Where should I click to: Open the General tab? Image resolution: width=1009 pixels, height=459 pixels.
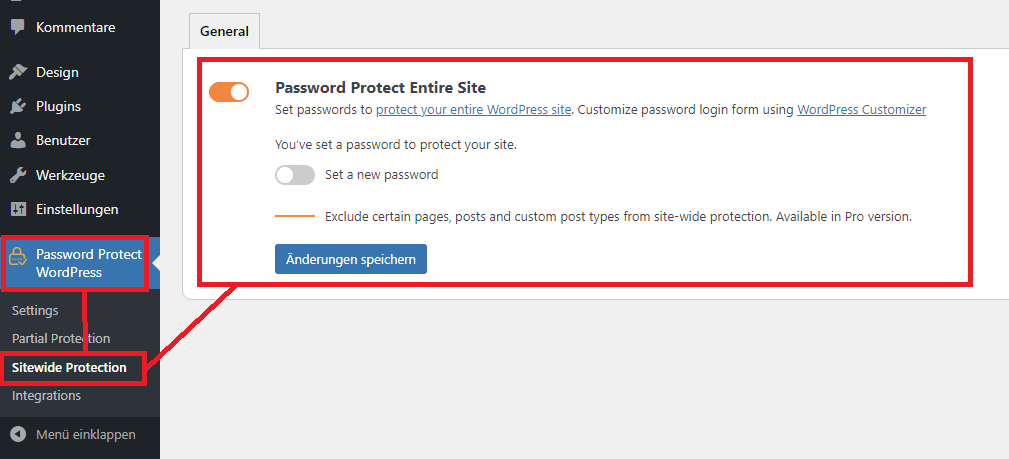[x=224, y=31]
